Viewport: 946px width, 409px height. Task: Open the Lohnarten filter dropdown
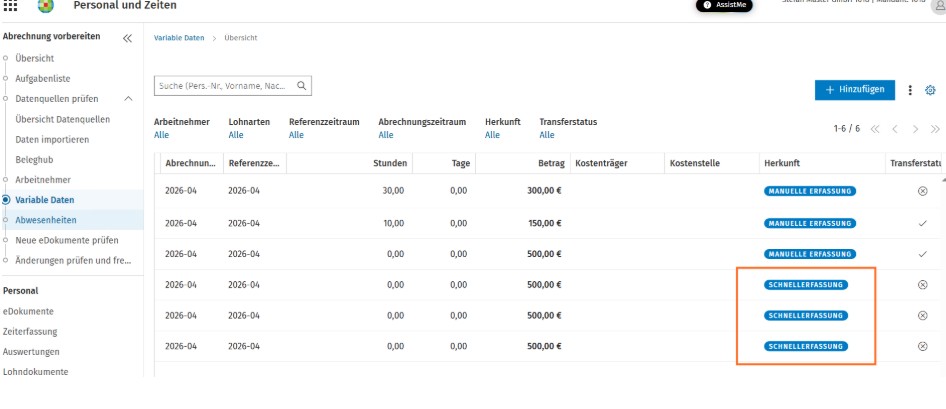[x=236, y=135]
